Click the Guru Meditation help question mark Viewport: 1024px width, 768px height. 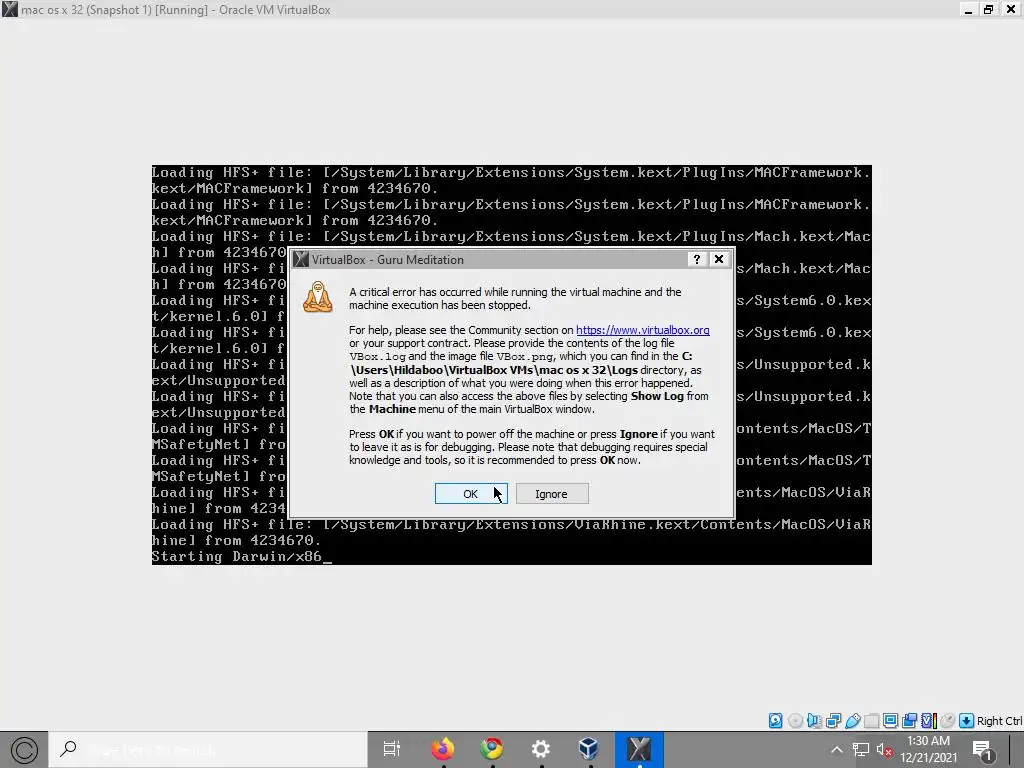696,259
